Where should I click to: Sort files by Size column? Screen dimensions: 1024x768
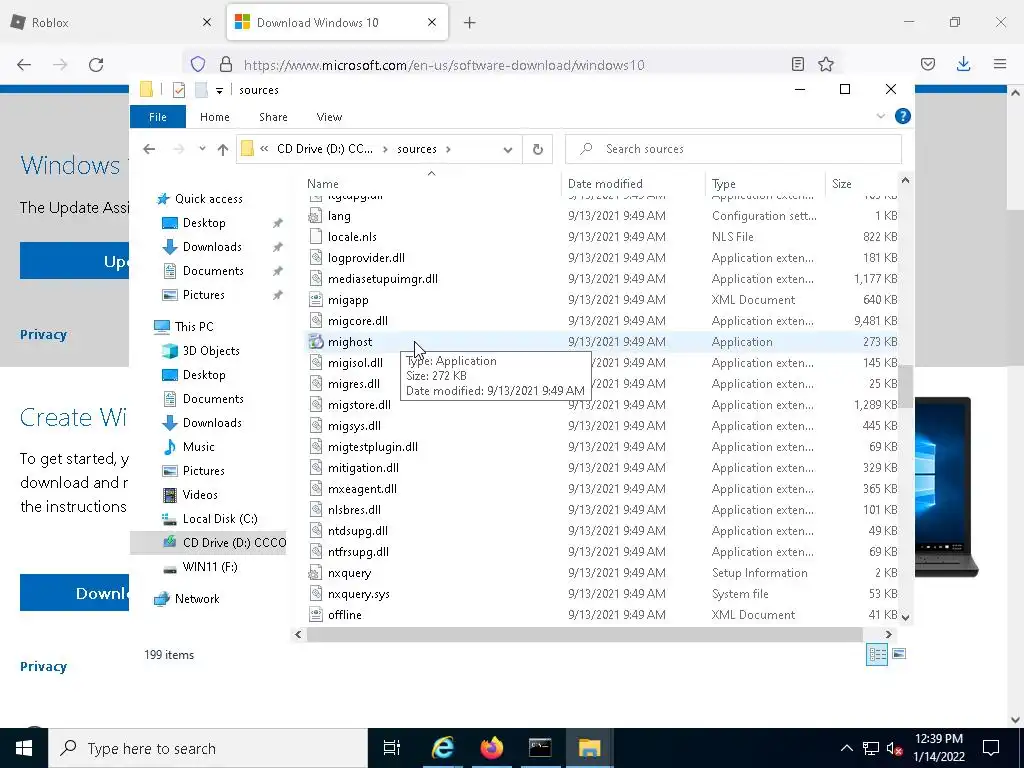[x=861, y=184]
